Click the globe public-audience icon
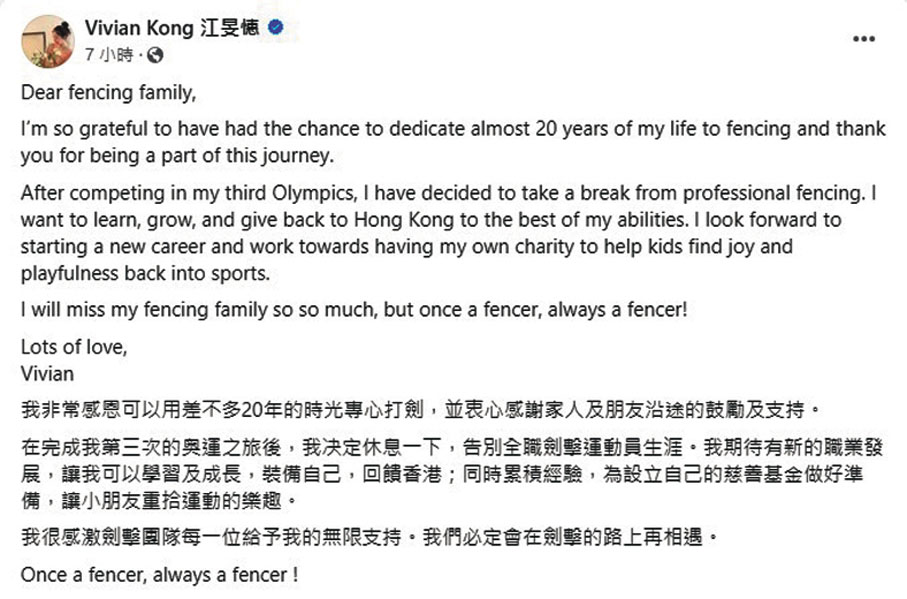This screenshot has width=907, height=599. [x=153, y=54]
